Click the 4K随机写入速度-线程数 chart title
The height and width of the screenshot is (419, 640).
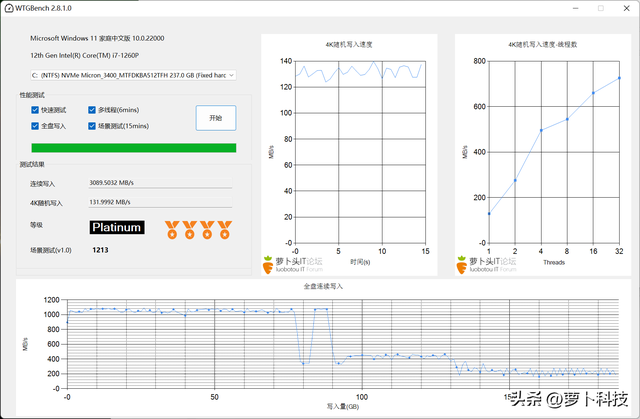(x=543, y=44)
